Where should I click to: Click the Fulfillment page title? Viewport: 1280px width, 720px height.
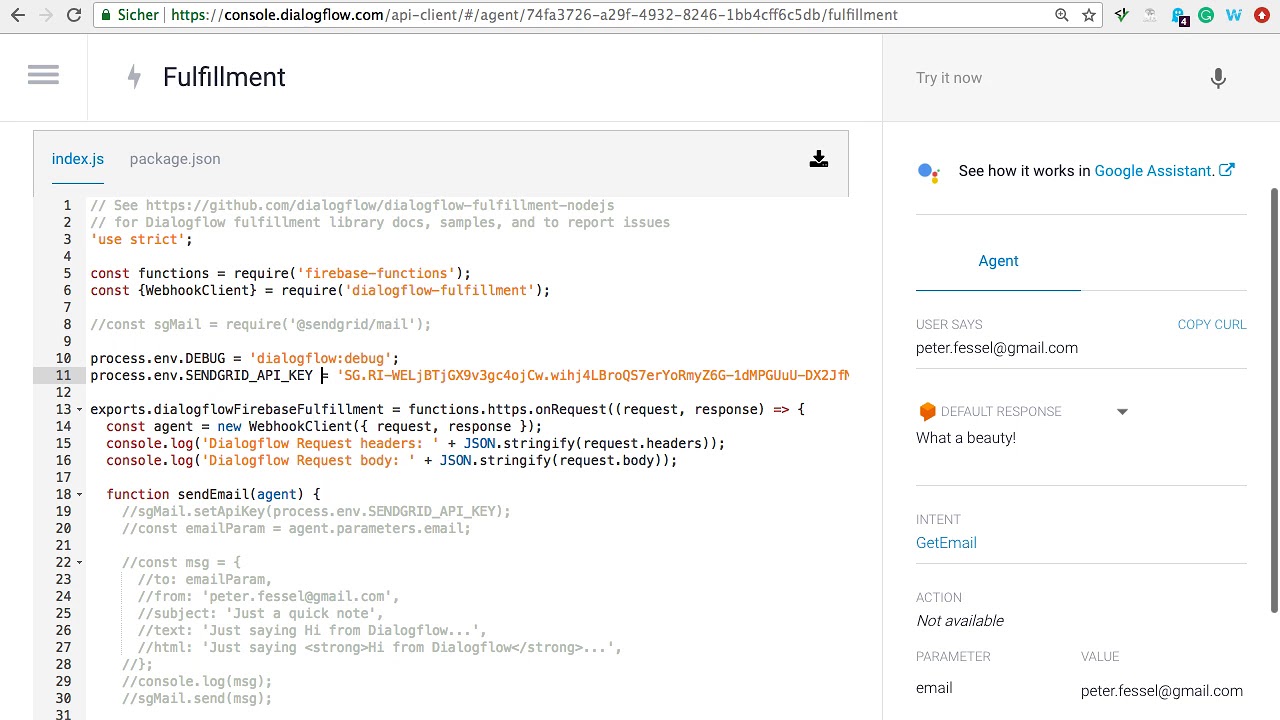tap(224, 77)
